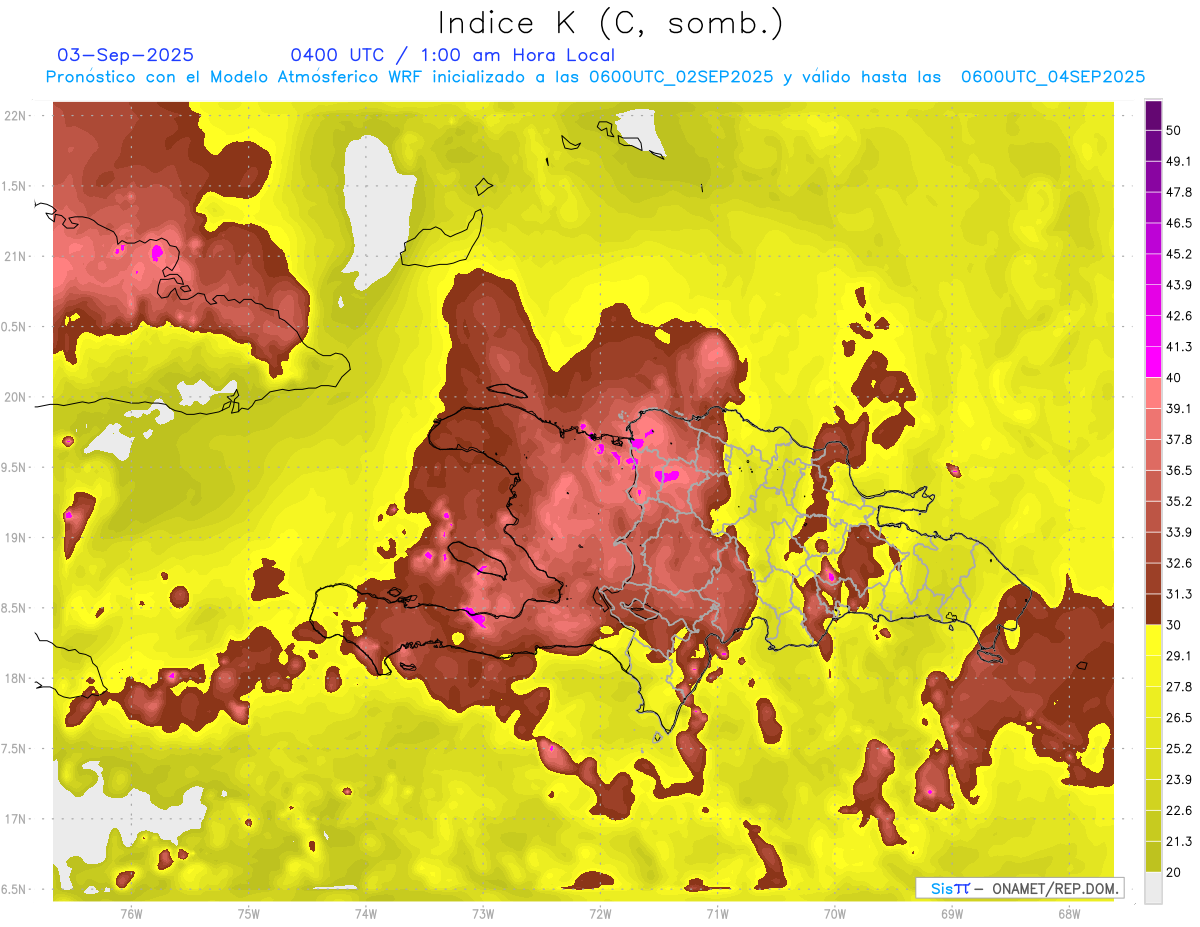This screenshot has width=1200, height=927.
Task: Select the 68W longitude axis label
Action: coord(1068,914)
